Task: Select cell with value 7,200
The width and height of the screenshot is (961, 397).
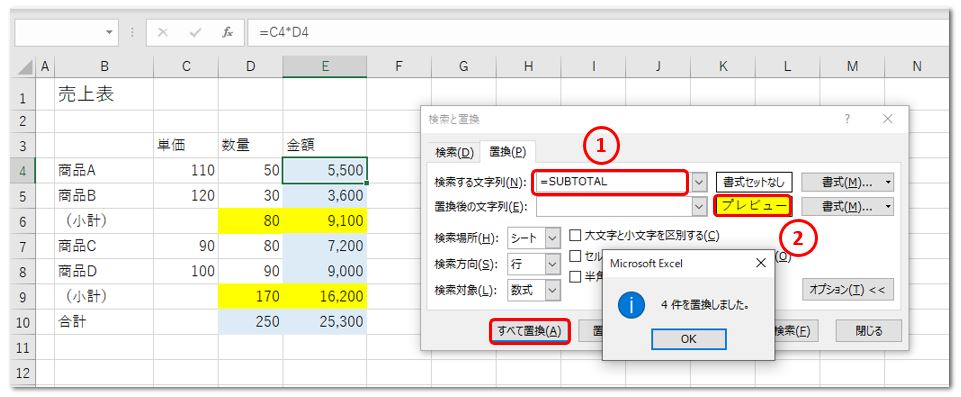Action: pos(325,246)
